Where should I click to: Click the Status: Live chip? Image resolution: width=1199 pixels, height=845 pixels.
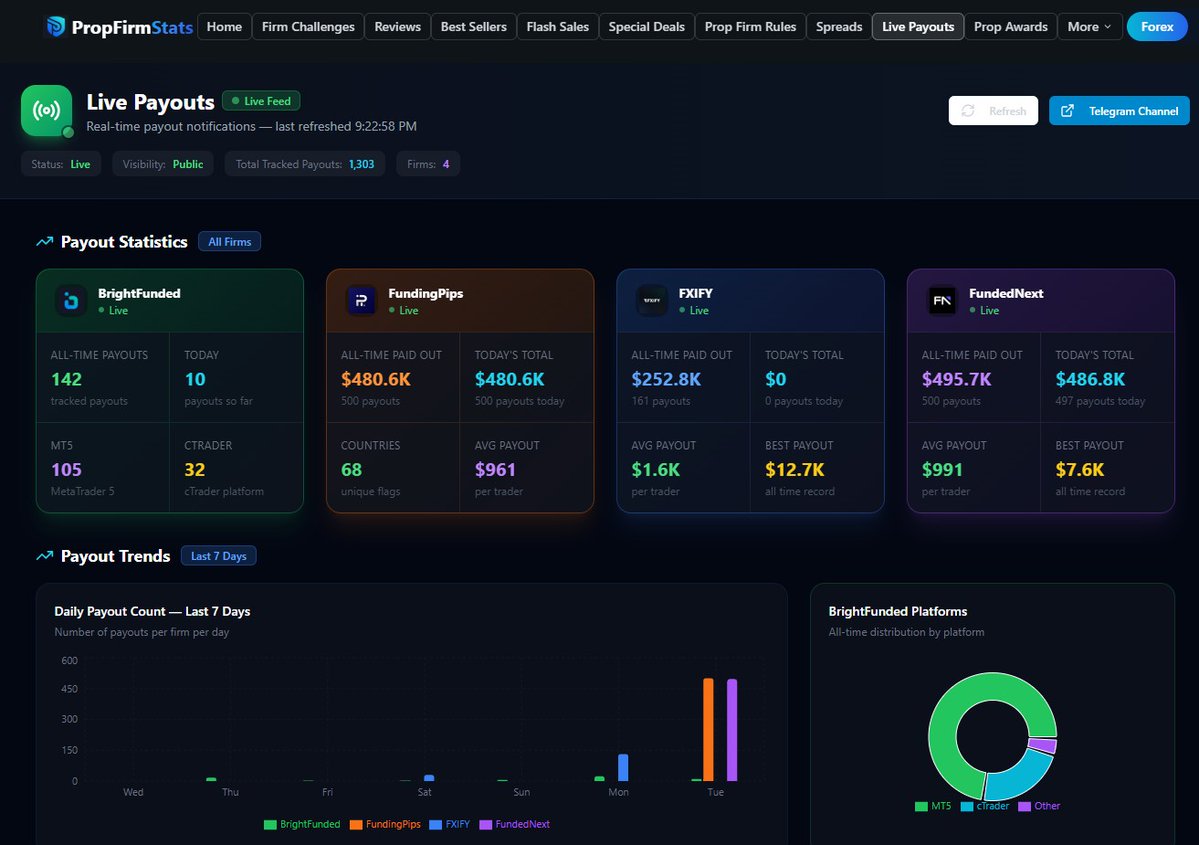coord(61,164)
